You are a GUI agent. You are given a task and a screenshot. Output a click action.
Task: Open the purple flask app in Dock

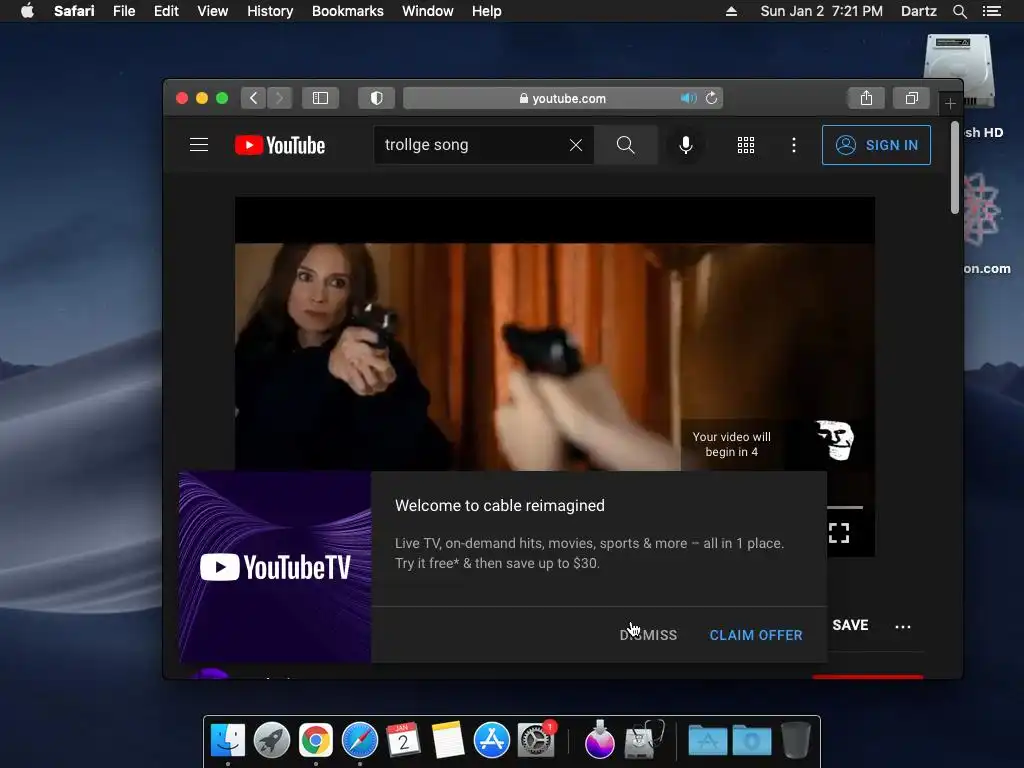tap(600, 739)
